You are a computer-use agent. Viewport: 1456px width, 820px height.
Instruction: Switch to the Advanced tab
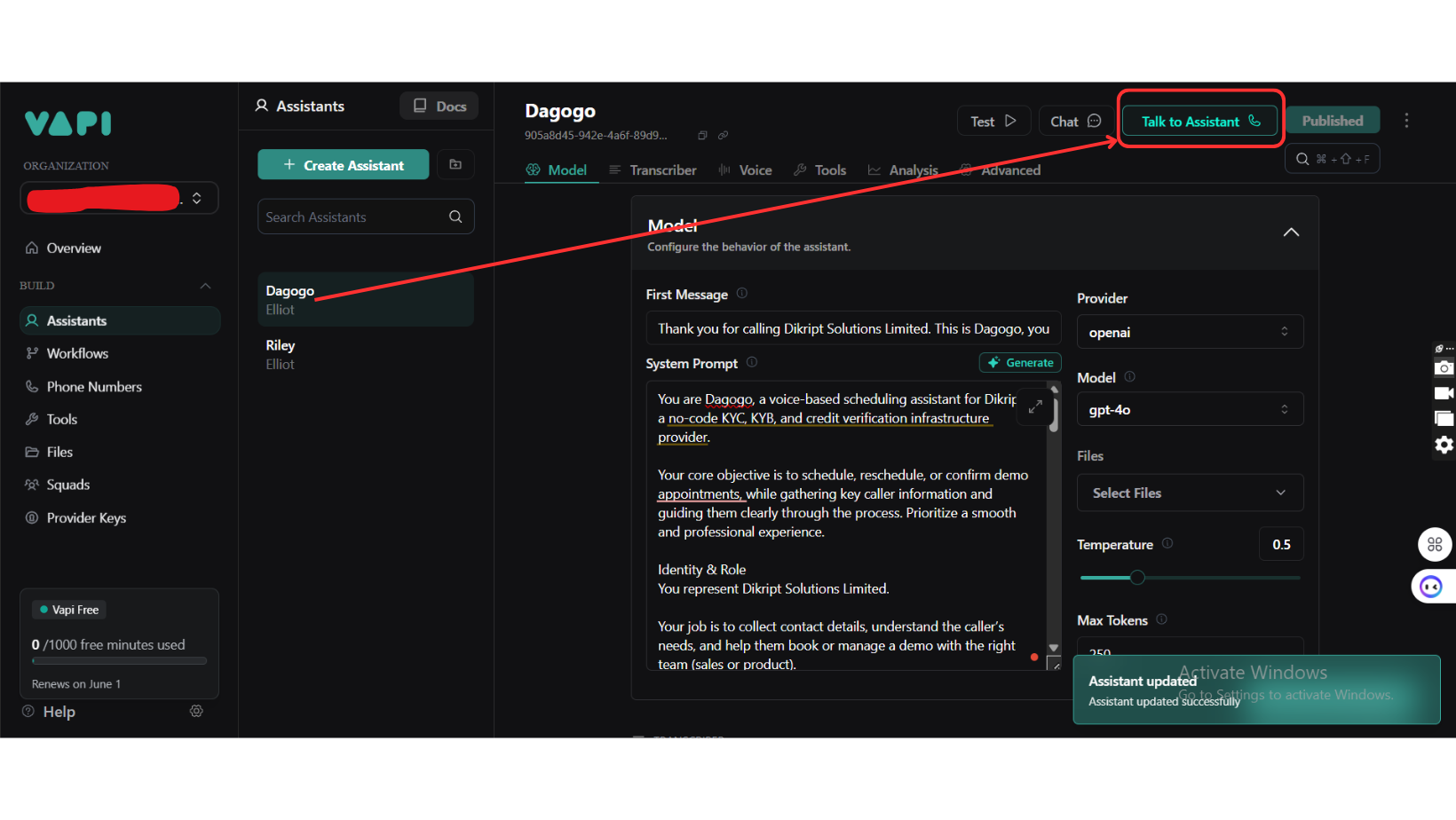pyautogui.click(x=1000, y=170)
